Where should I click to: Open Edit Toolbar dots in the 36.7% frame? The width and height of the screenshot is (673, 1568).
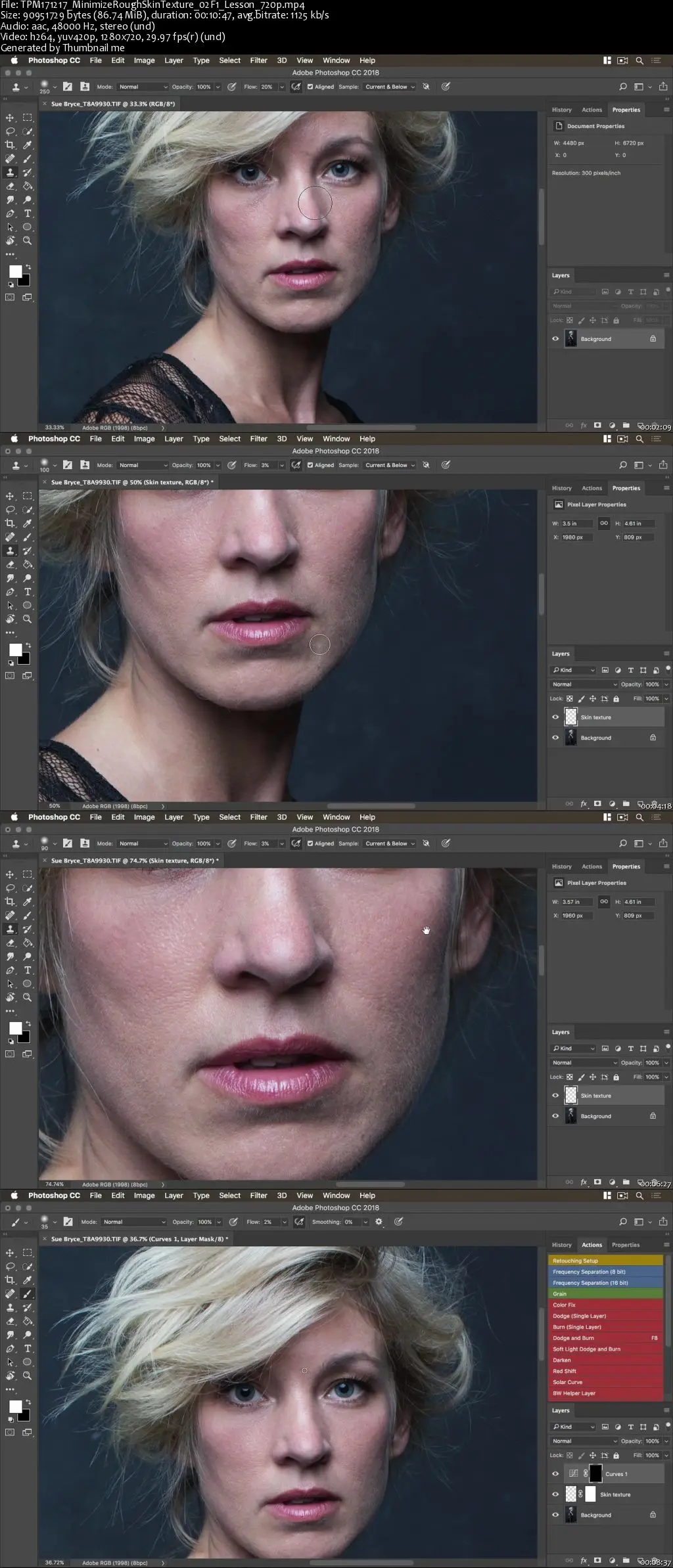pyautogui.click(x=10, y=1389)
